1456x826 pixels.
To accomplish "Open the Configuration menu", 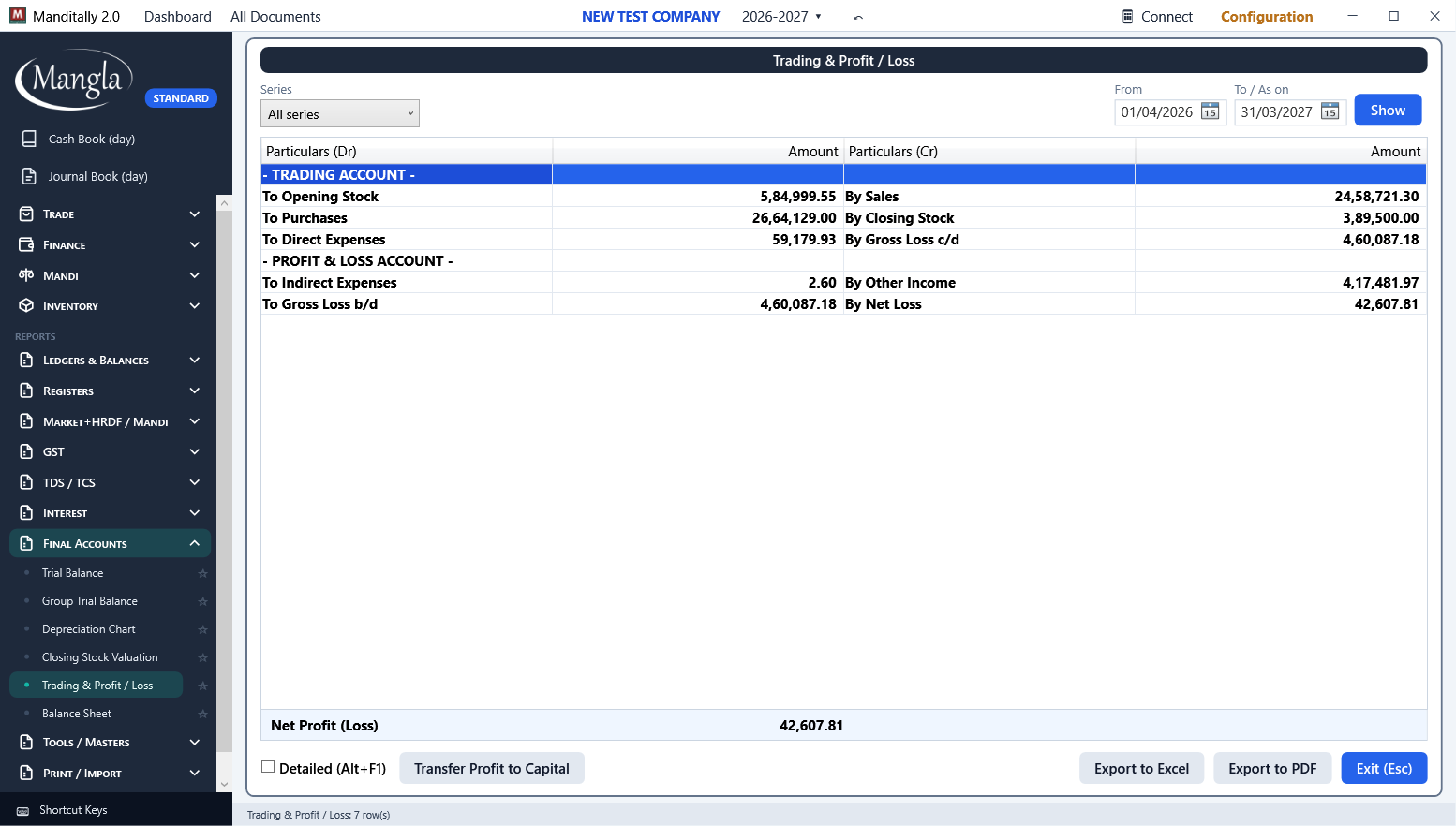I will [x=1267, y=17].
